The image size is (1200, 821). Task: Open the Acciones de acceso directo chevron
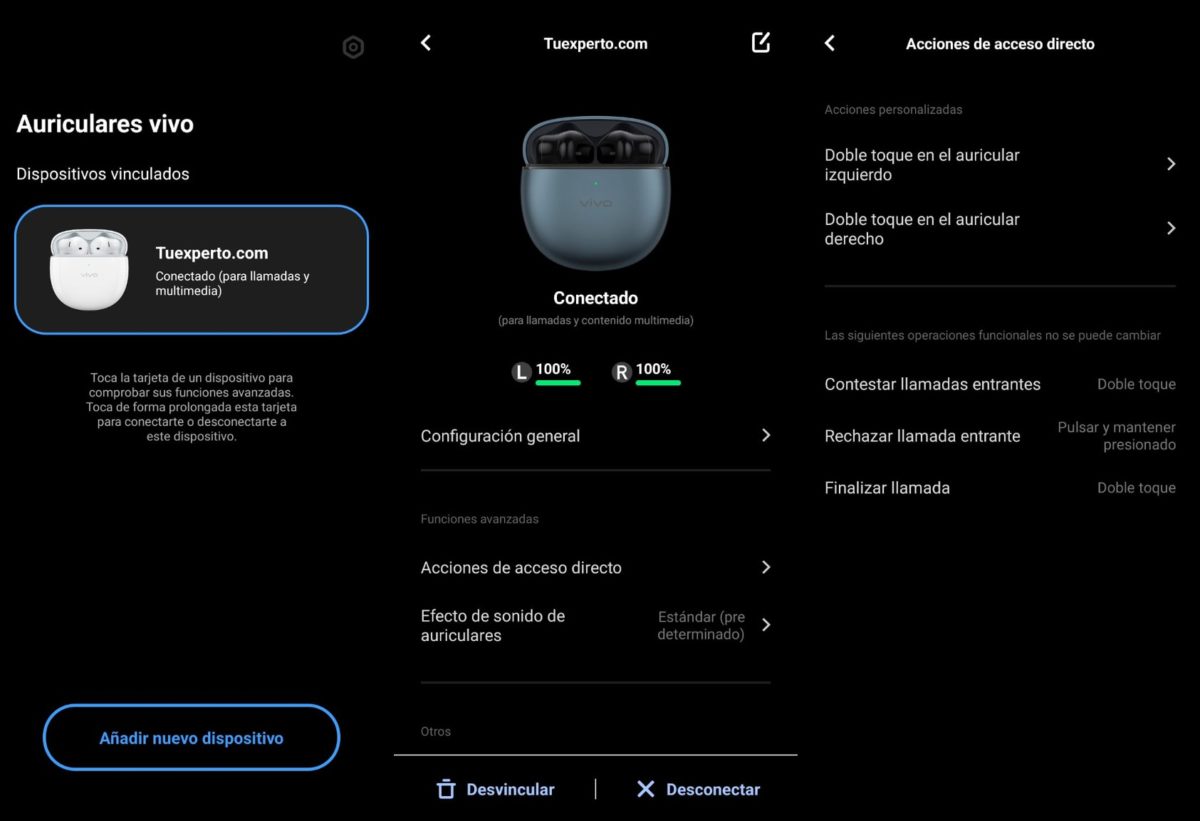click(766, 567)
